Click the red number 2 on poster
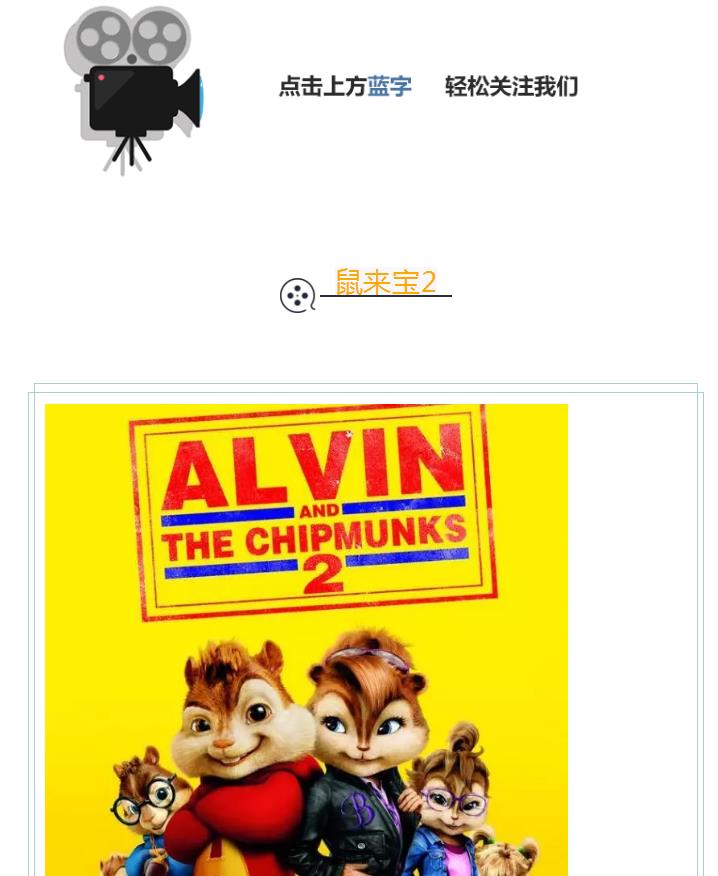 point(323,575)
